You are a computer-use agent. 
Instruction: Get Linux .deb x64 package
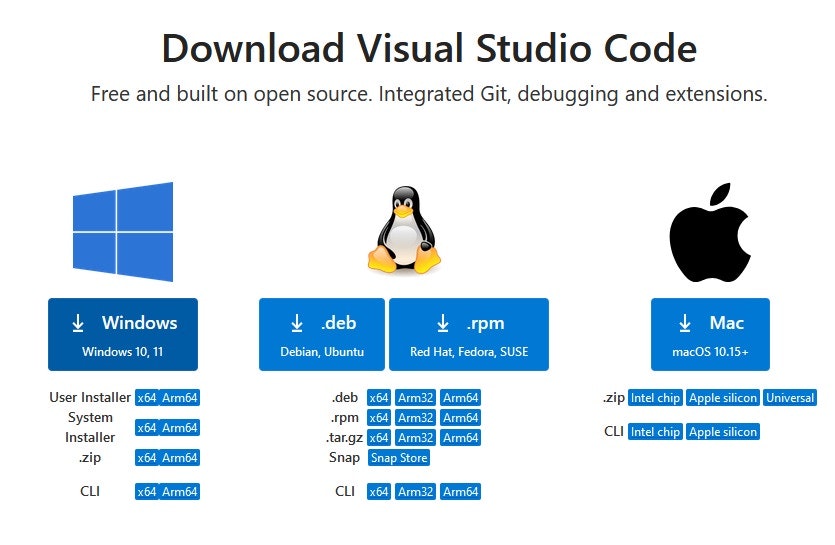point(379,398)
